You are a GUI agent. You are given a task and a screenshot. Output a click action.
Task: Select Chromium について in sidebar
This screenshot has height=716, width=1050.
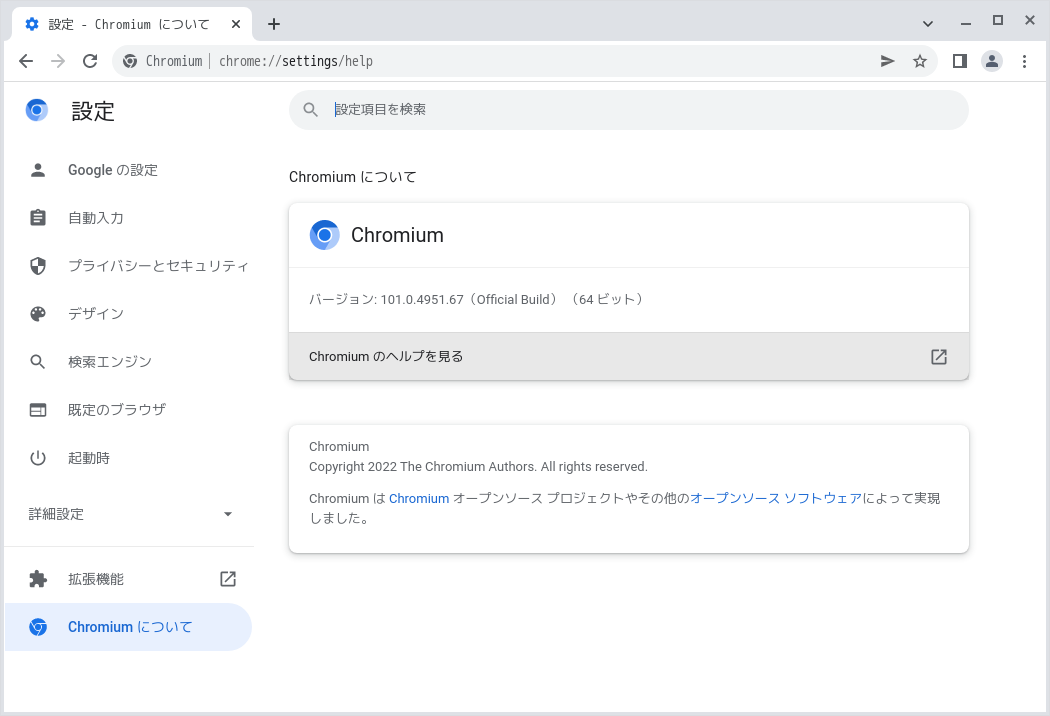(x=128, y=627)
